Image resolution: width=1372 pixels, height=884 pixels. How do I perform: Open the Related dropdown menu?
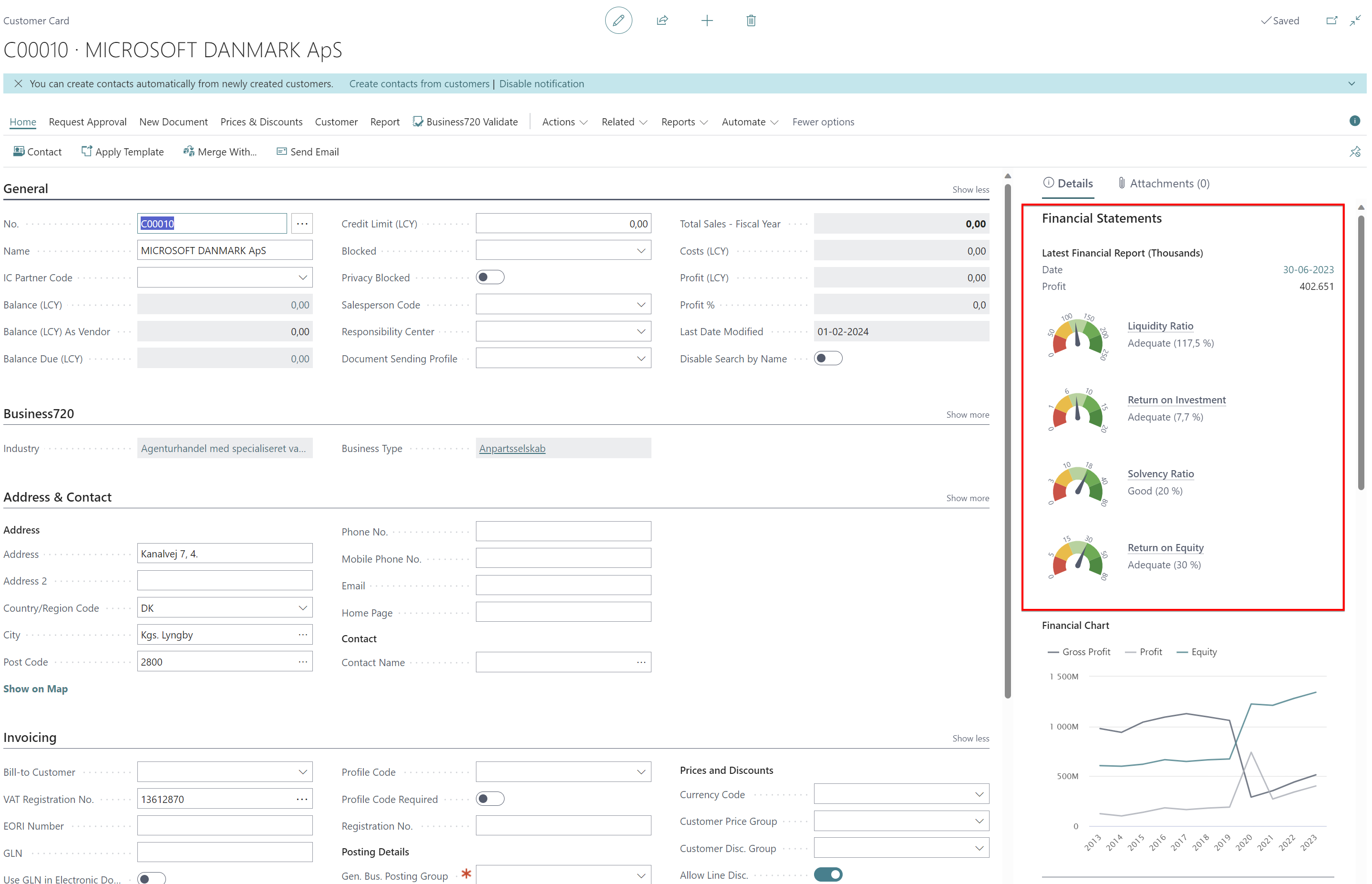(x=624, y=122)
